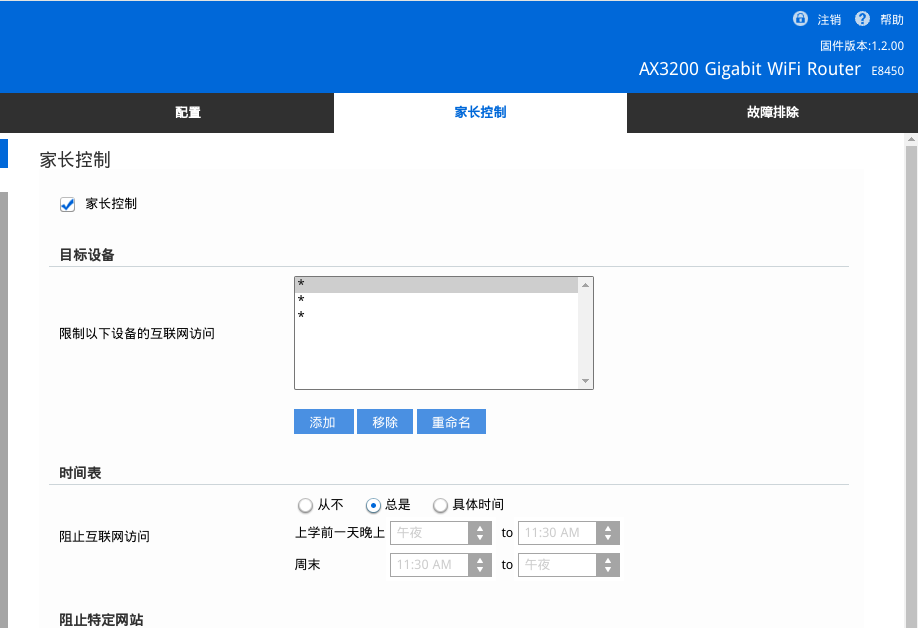Click the logout lock icon
This screenshot has height=628, width=918.
coord(800,19)
